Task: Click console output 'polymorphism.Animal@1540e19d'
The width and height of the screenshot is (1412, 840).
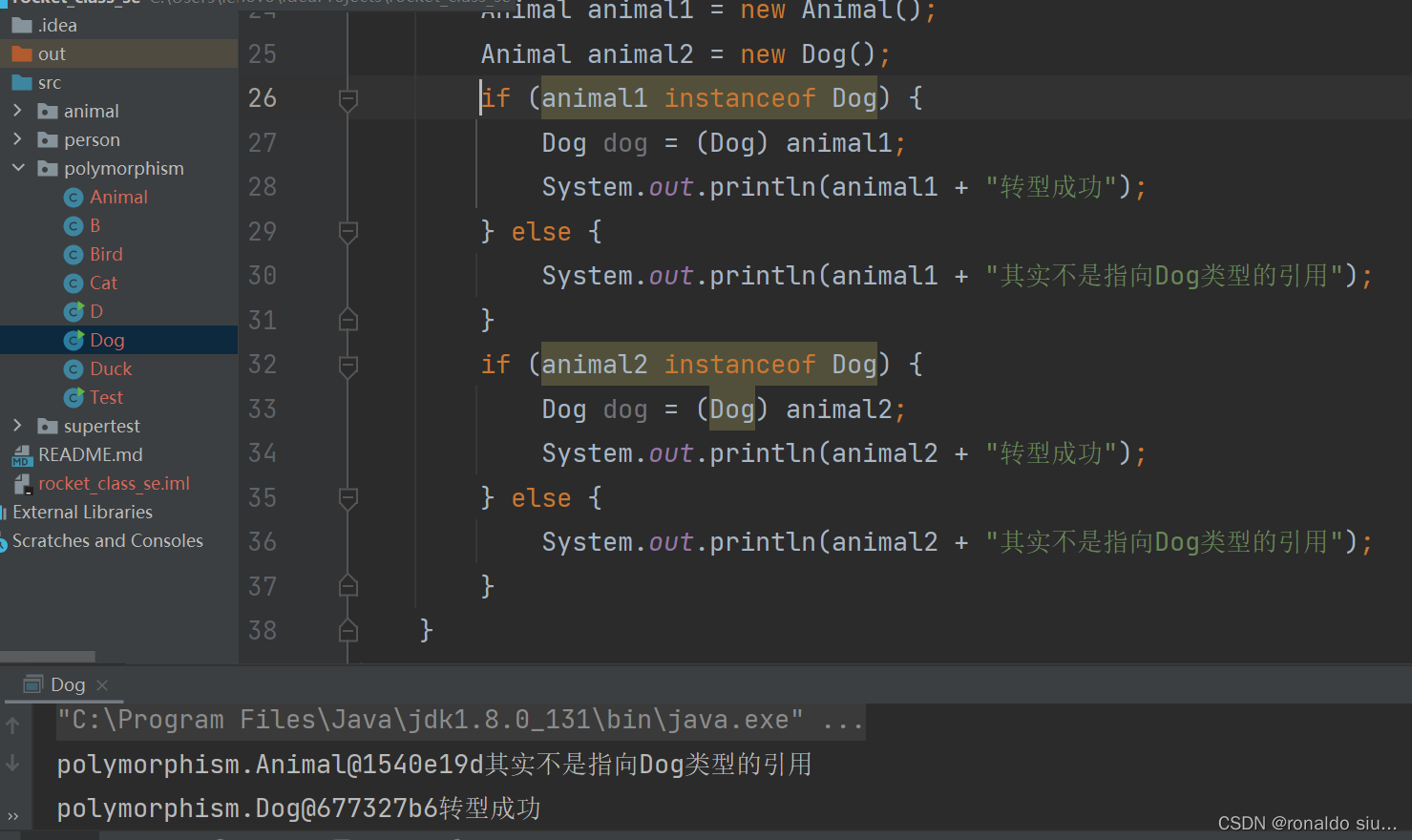Action: [271, 765]
